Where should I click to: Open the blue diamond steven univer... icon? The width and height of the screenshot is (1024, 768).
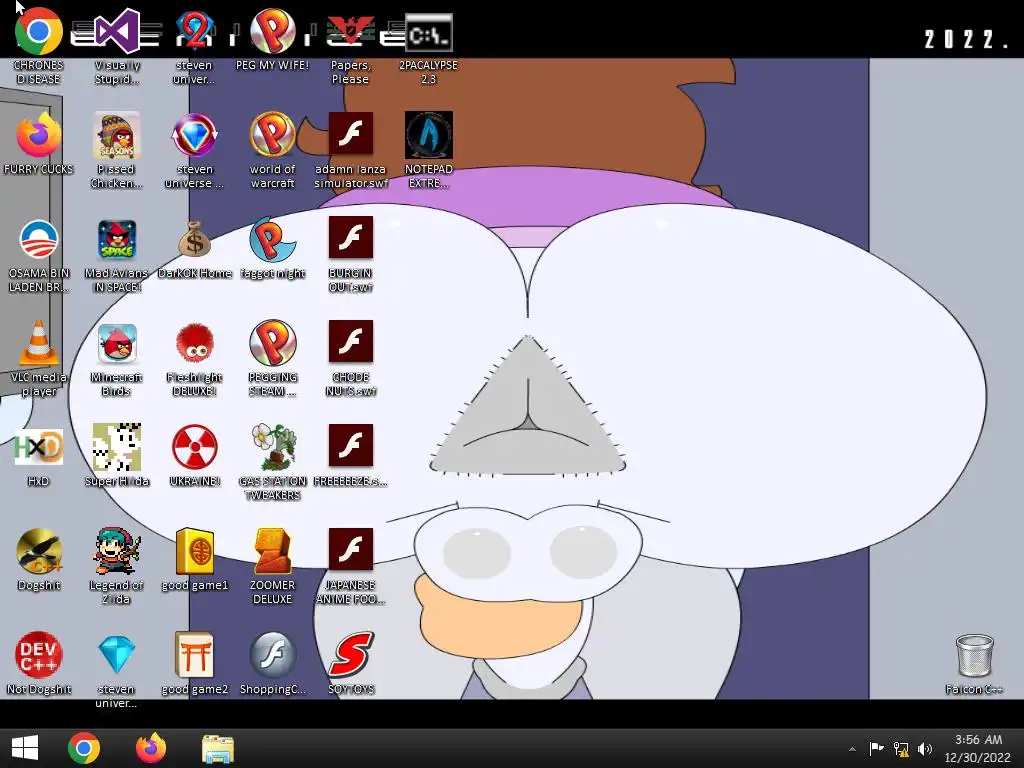click(117, 655)
